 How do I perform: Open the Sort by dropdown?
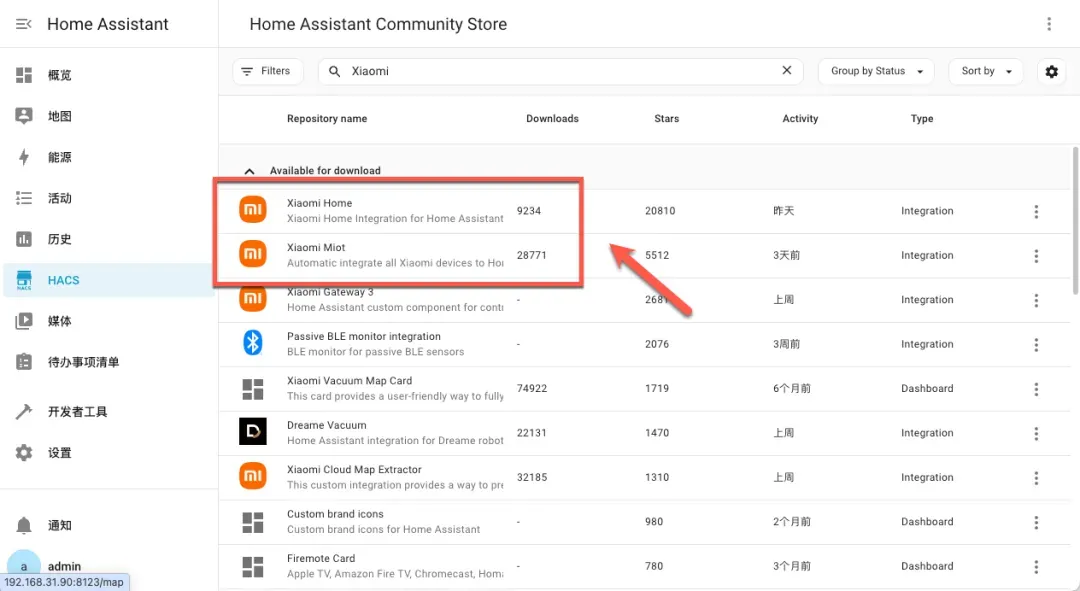pyautogui.click(x=986, y=72)
